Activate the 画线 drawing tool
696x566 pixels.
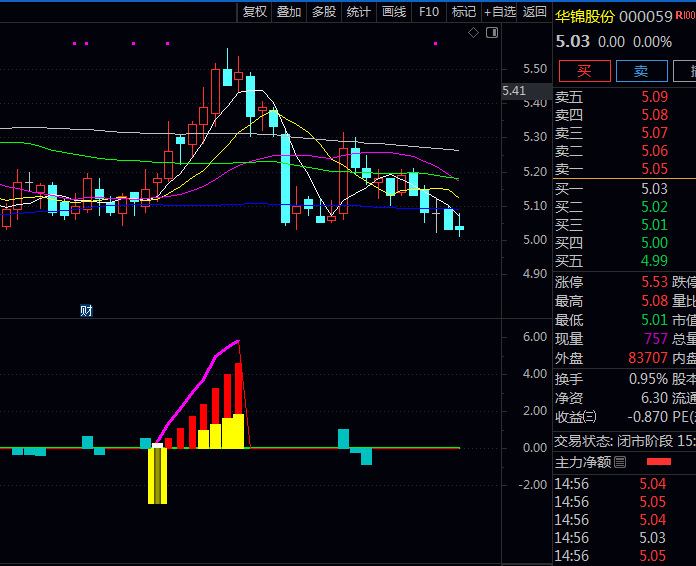tap(394, 12)
